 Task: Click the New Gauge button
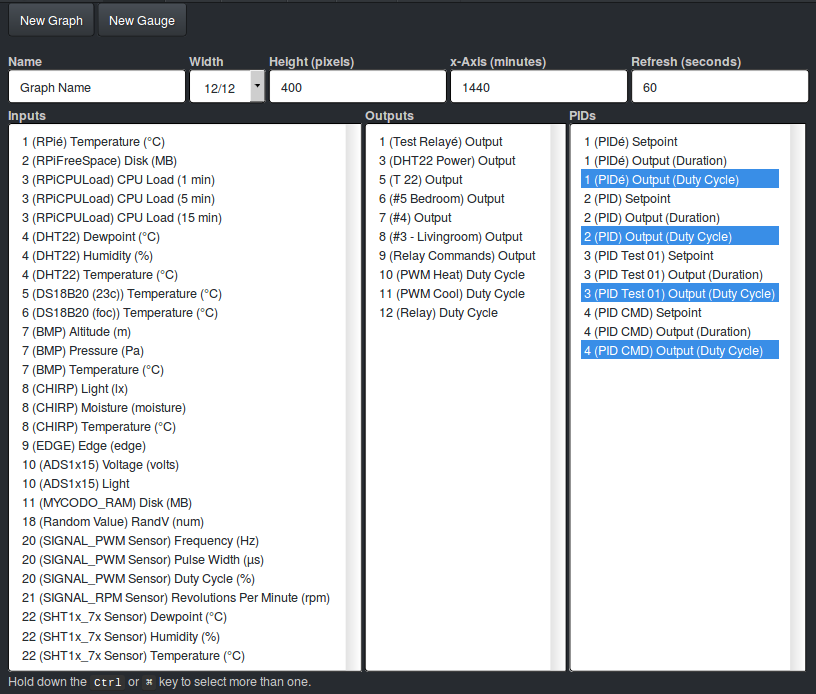click(x=142, y=20)
